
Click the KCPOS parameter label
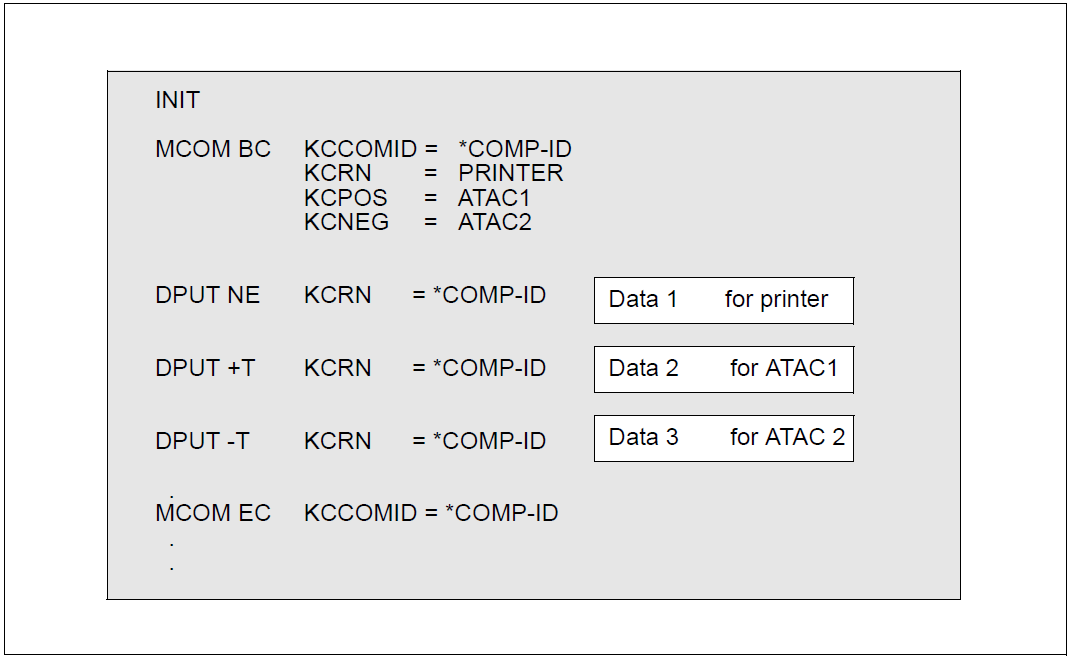(x=345, y=198)
